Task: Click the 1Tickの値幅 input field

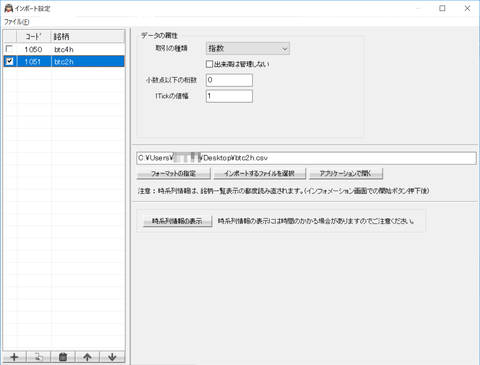Action: pyautogui.click(x=229, y=96)
